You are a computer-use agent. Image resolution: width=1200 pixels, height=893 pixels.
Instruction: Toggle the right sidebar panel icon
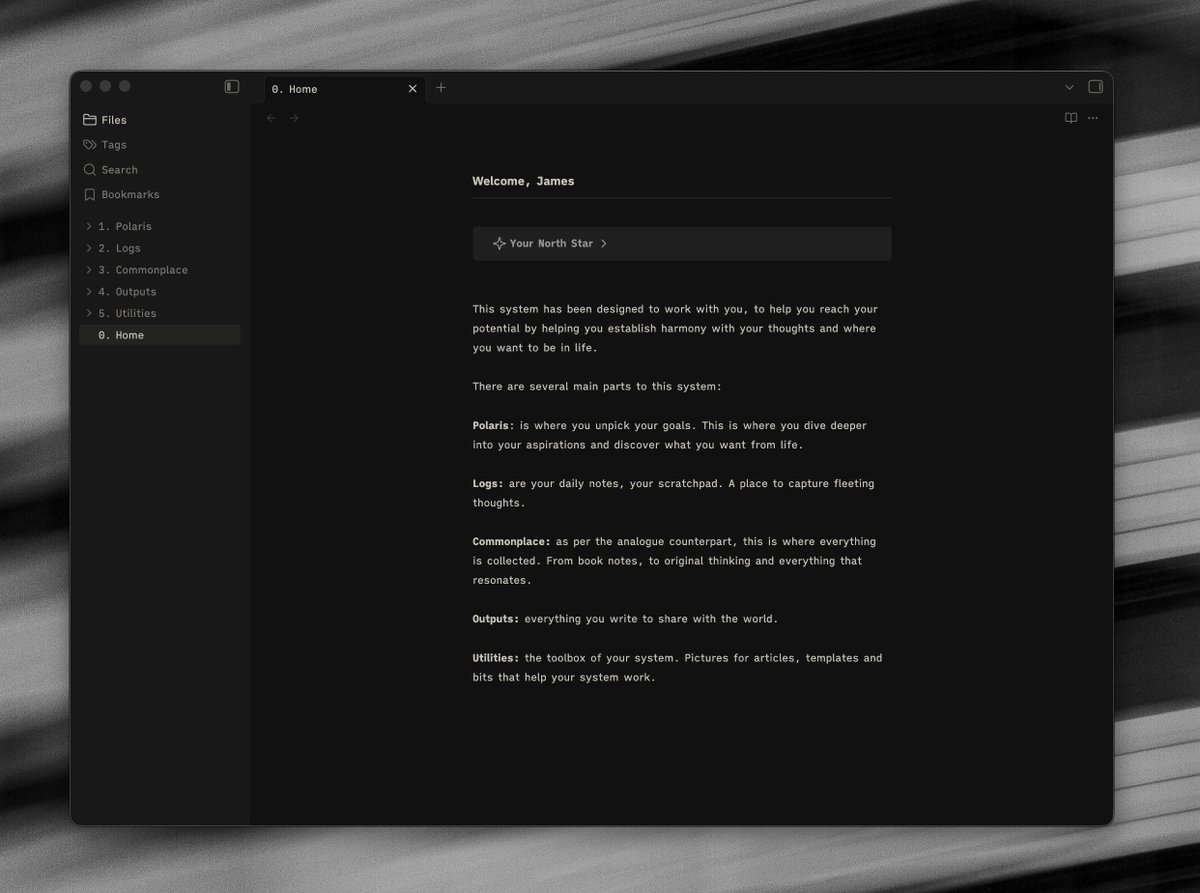tap(1095, 87)
